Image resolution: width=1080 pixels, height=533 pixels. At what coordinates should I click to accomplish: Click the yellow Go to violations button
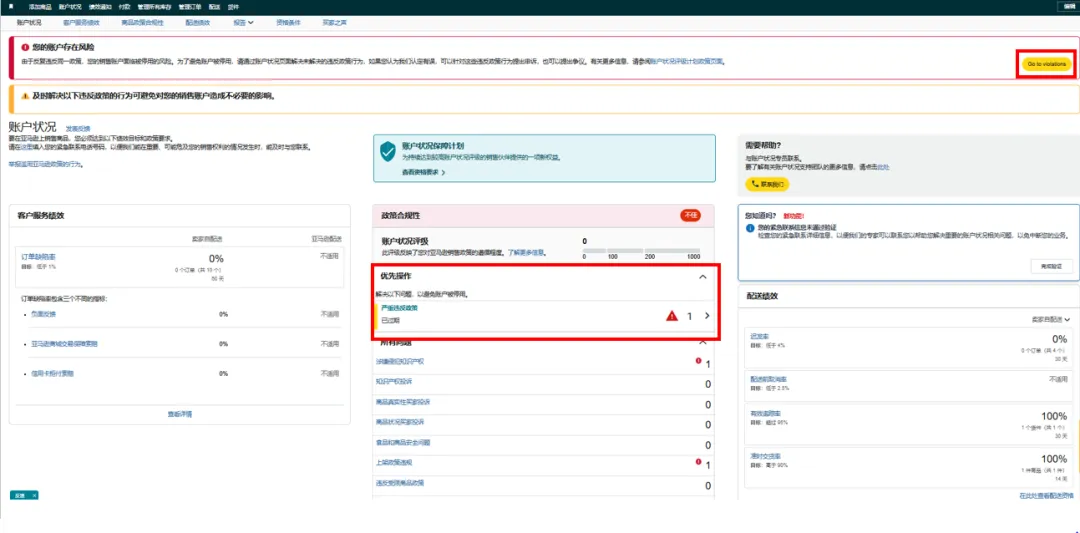click(1047, 64)
